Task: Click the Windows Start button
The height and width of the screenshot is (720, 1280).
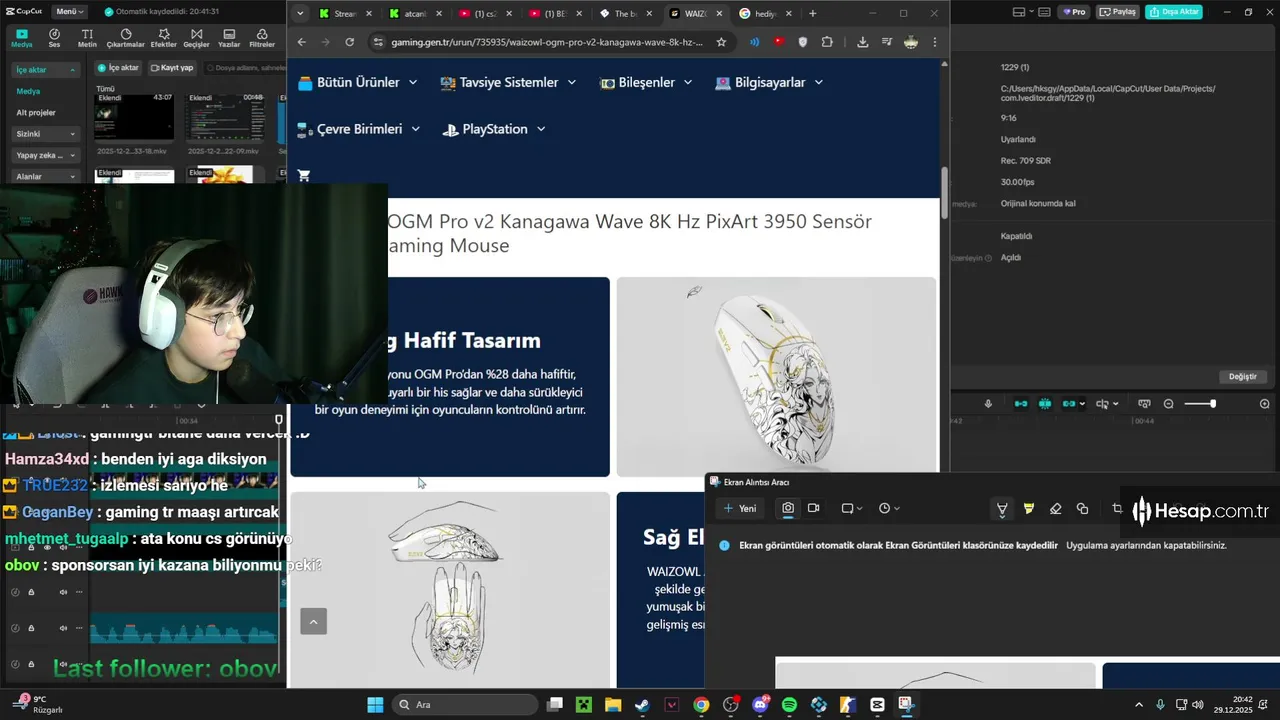Action: (375, 705)
